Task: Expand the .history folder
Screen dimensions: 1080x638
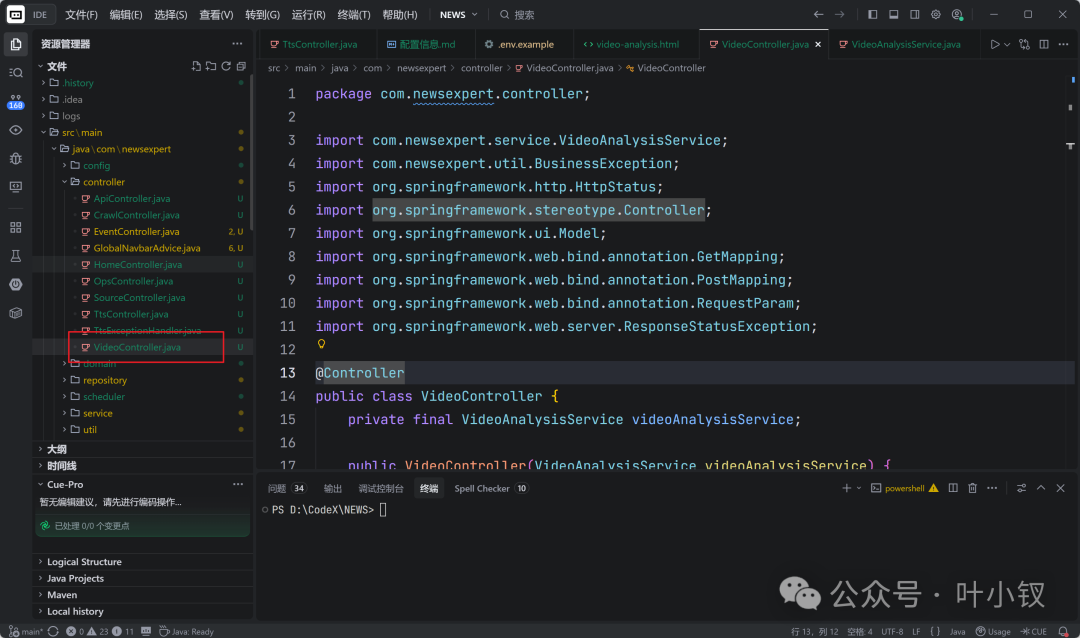Action: tap(43, 83)
